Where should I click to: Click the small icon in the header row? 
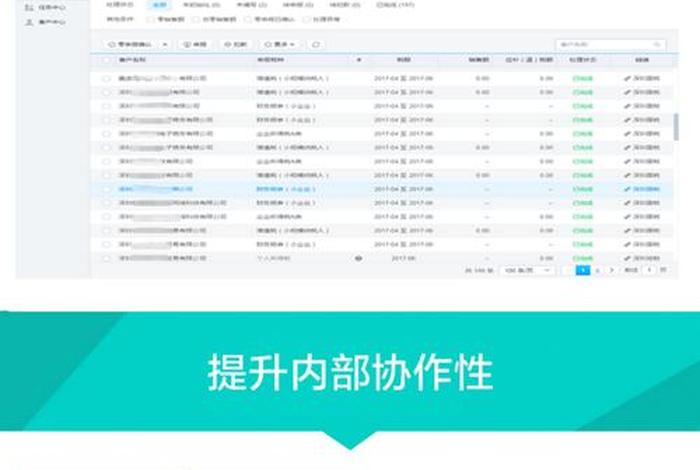coord(358,60)
